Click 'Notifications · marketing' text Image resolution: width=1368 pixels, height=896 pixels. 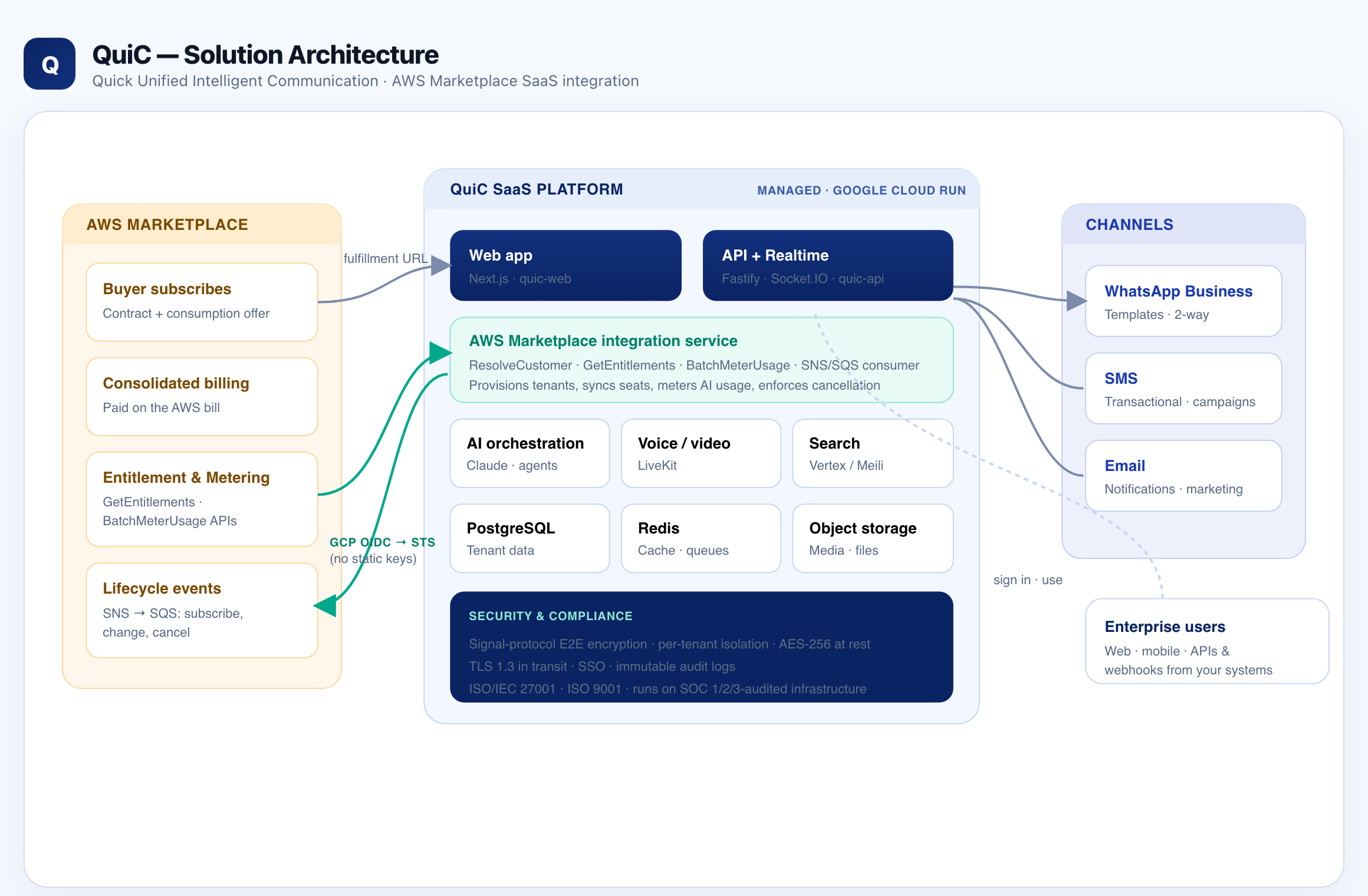(x=1174, y=489)
